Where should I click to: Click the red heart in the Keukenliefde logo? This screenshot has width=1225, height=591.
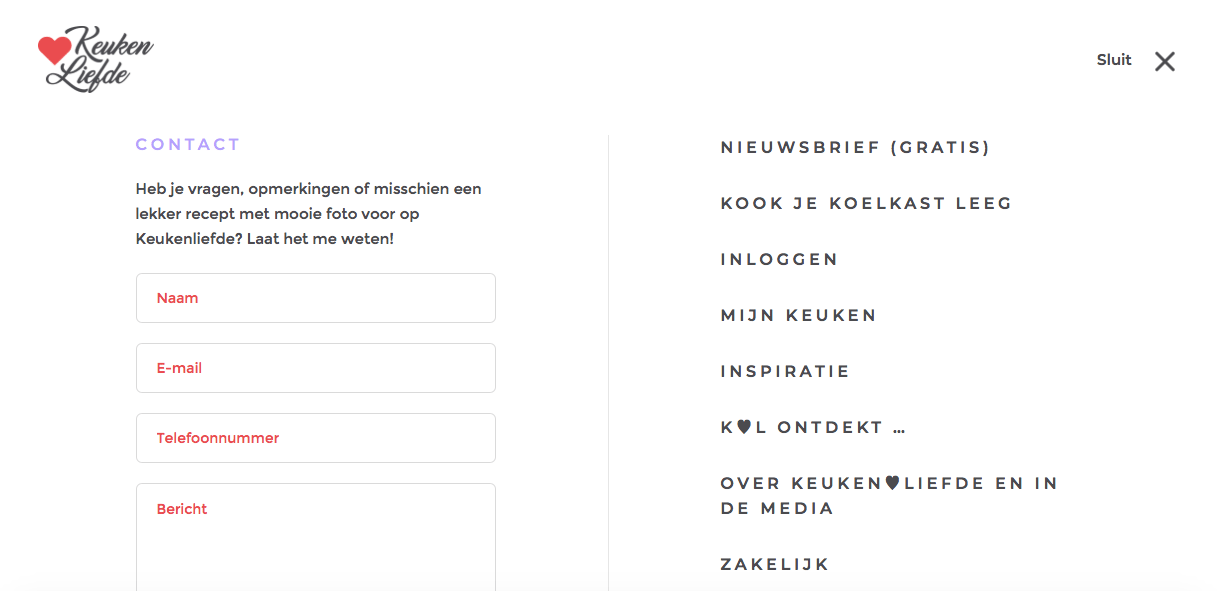pos(54,49)
